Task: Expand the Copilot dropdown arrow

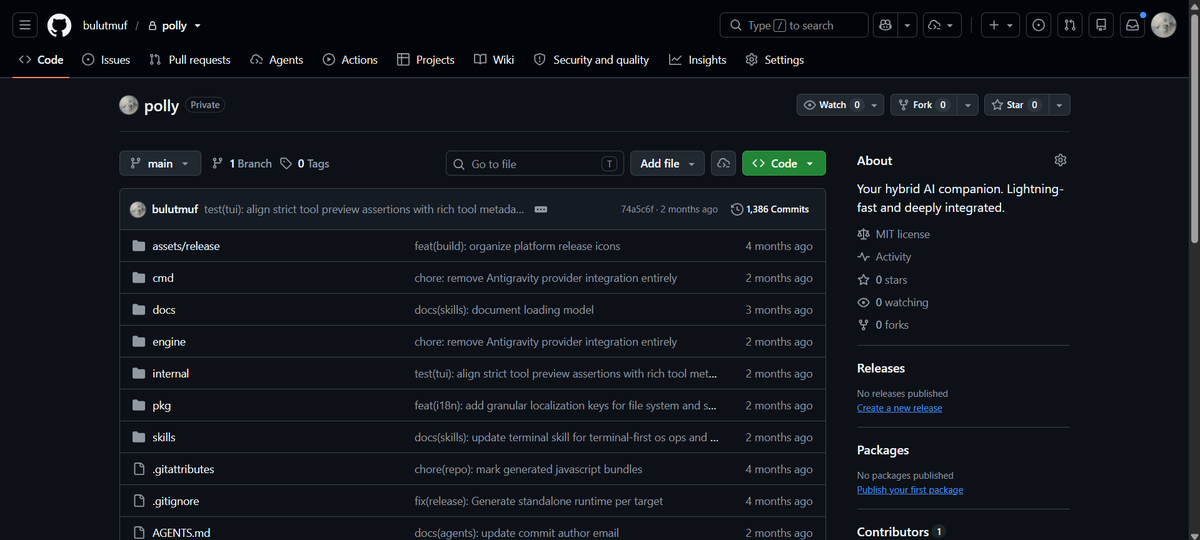Action: (x=907, y=25)
